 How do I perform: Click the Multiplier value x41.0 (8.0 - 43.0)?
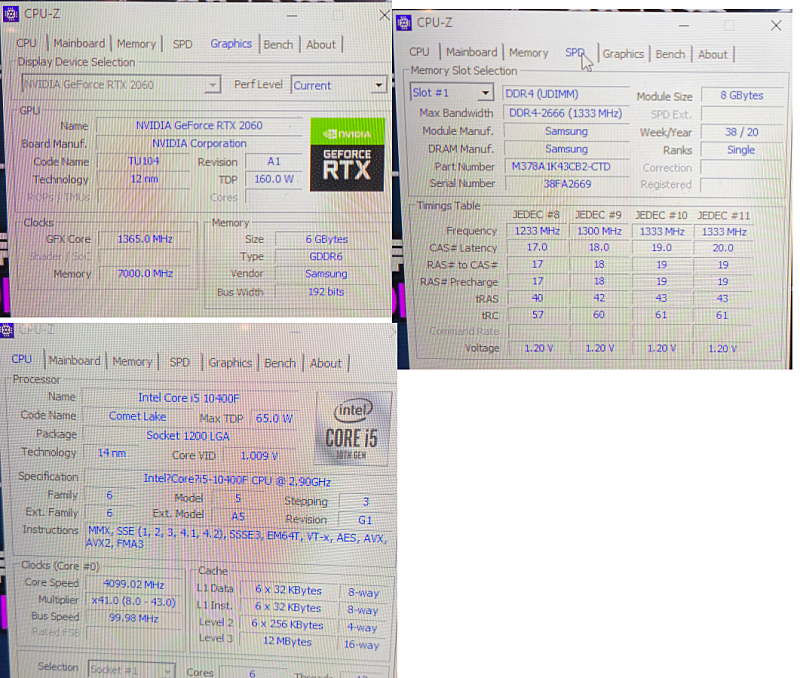pyautogui.click(x=134, y=602)
